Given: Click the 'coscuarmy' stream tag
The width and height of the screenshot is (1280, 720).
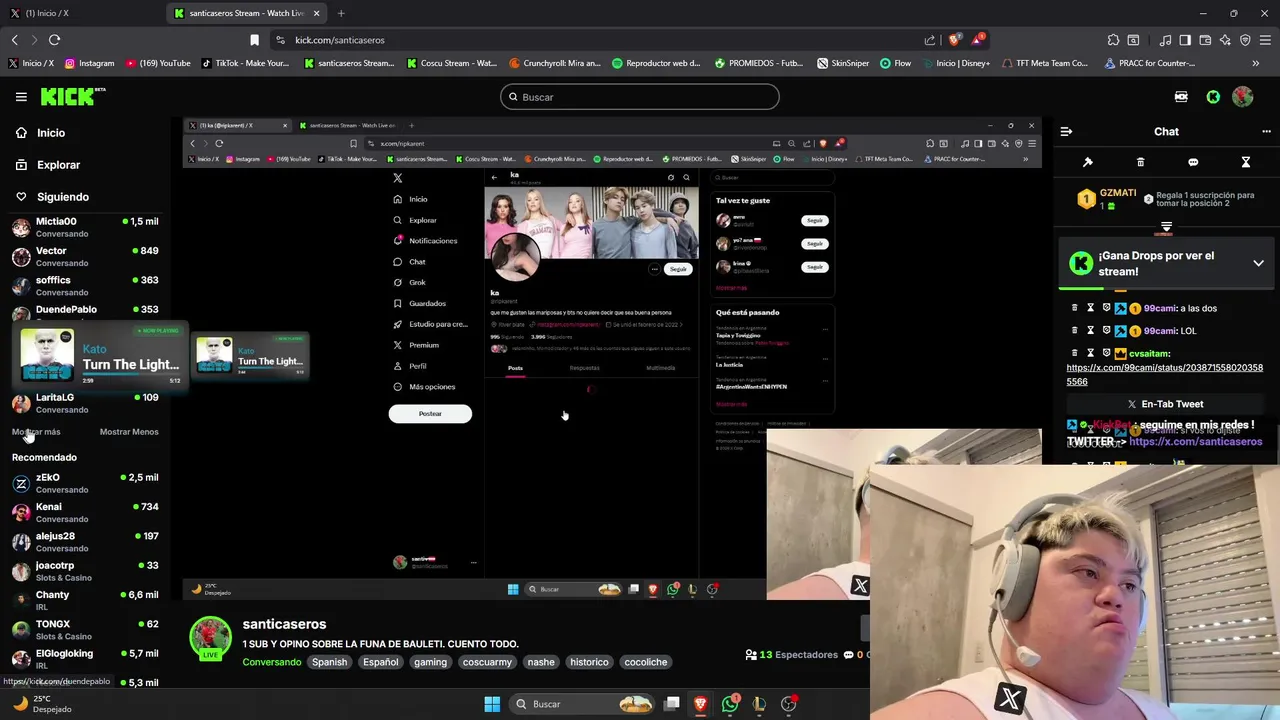Looking at the screenshot, I should pyautogui.click(x=487, y=662).
